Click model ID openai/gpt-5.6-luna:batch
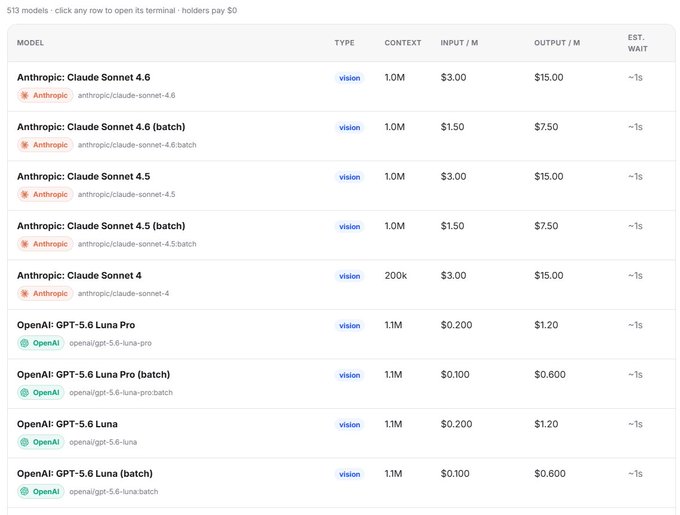Screen dimensions: 680x515 click(114, 492)
